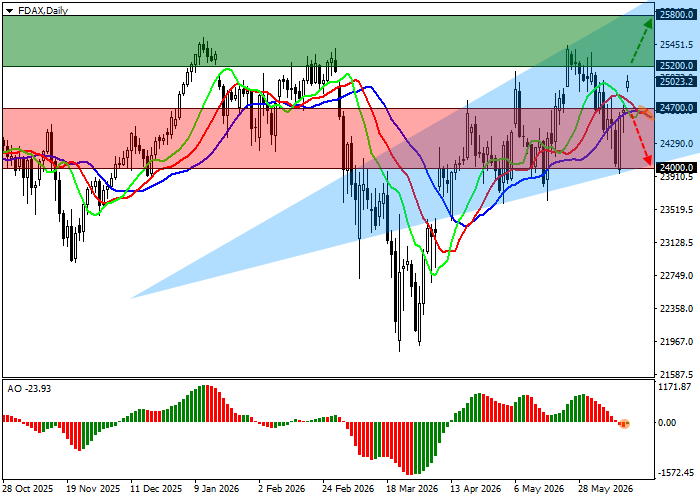Click the 28 Oct 2025 date label
Viewport: 700px width, 500px height.
28,489
